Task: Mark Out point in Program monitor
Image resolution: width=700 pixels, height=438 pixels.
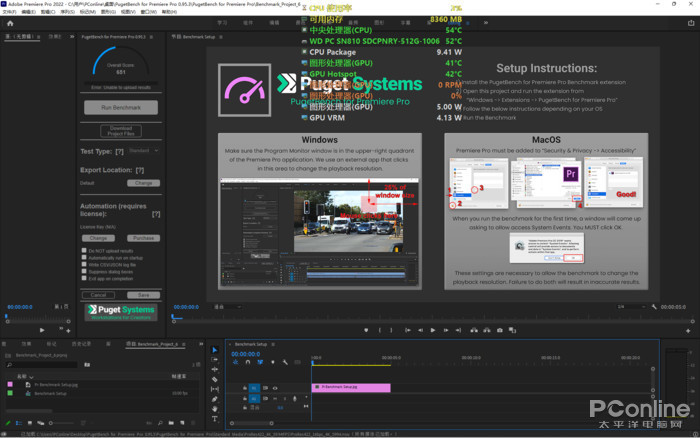Action: click(391, 330)
